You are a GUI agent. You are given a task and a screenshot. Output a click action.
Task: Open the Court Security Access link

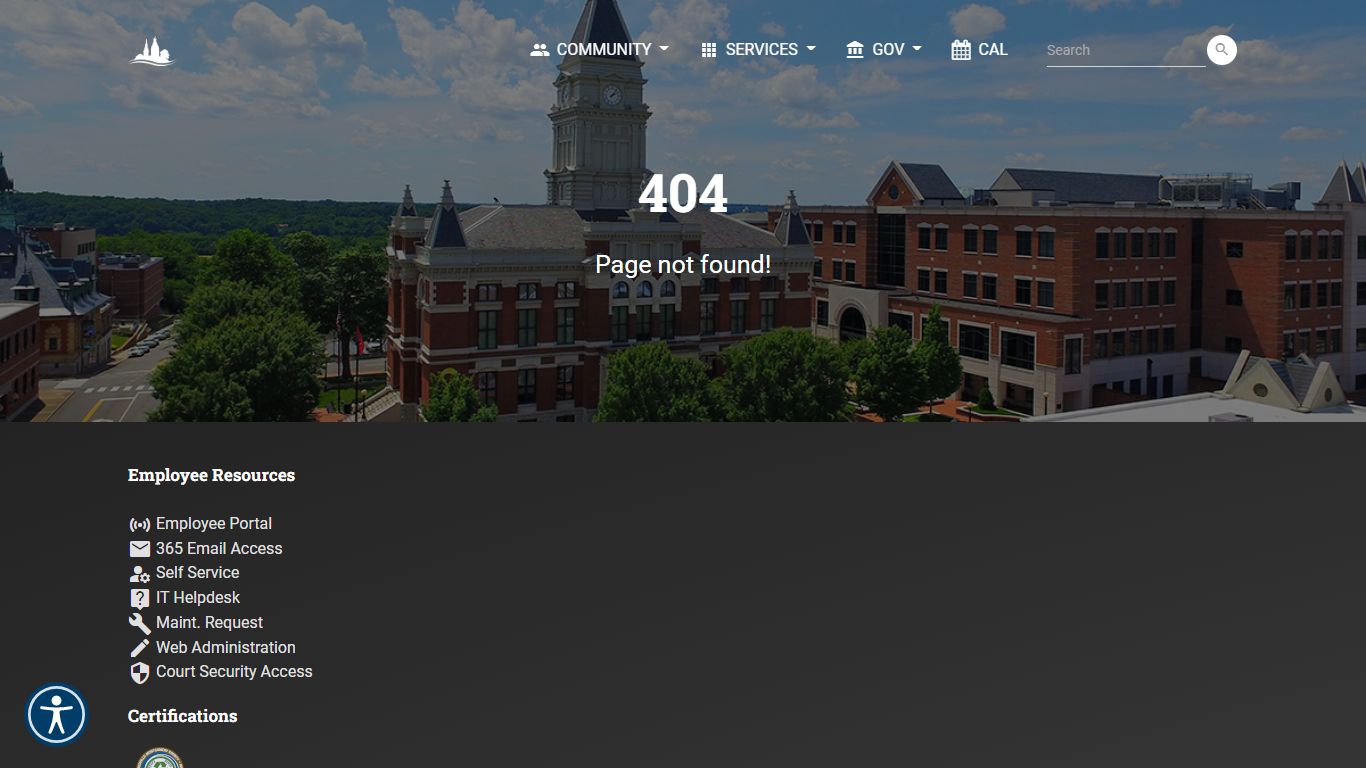pos(234,672)
